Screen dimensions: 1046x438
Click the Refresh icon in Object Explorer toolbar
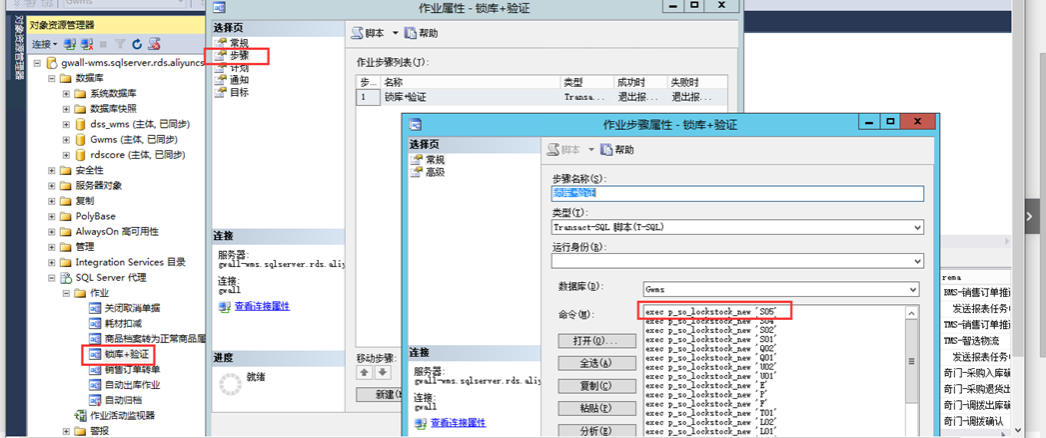click(x=137, y=44)
